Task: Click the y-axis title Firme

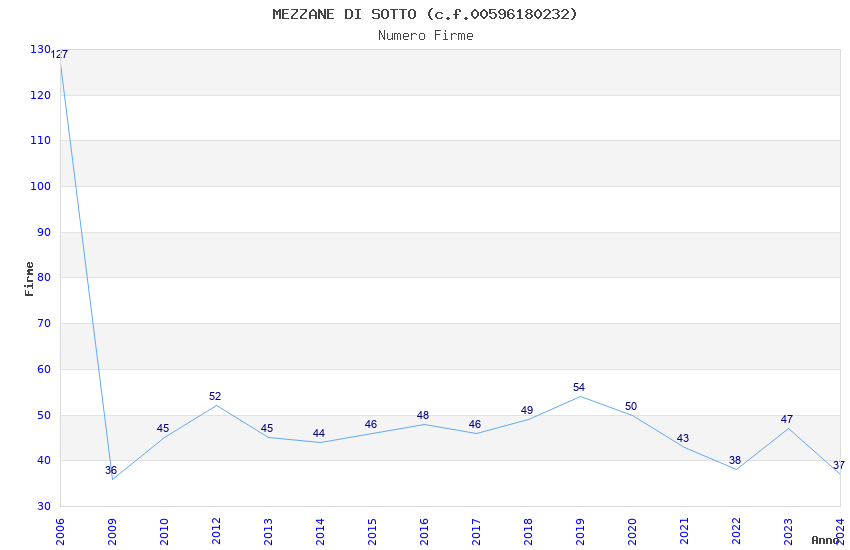Action: (x=29, y=279)
